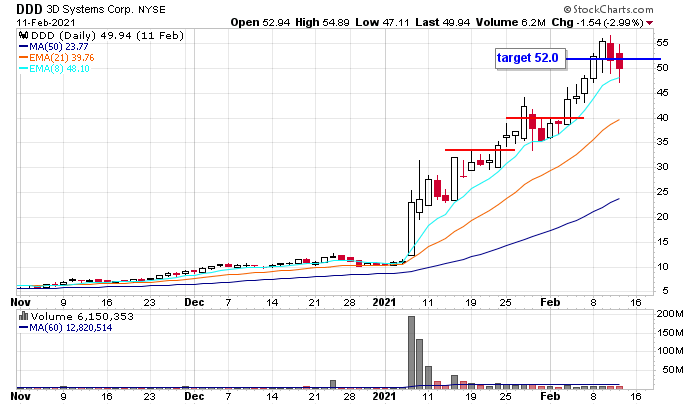Click the 30 price axis label
The width and height of the screenshot is (700, 405).
coord(662,167)
